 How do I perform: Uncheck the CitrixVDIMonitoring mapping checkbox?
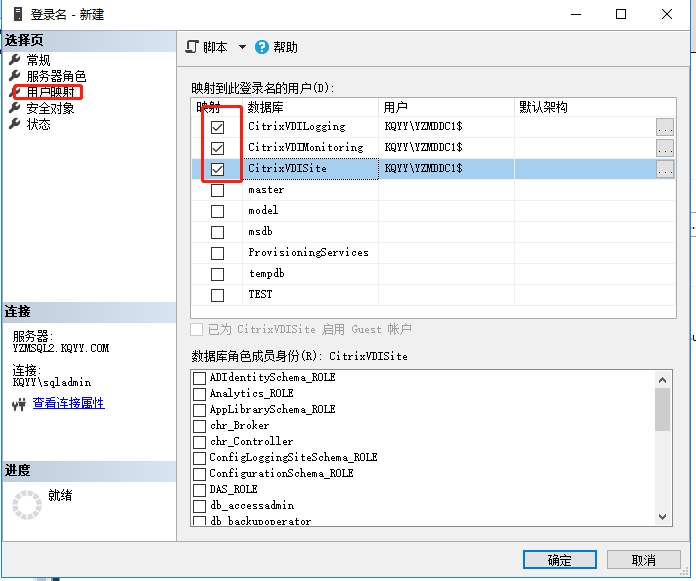(217, 148)
